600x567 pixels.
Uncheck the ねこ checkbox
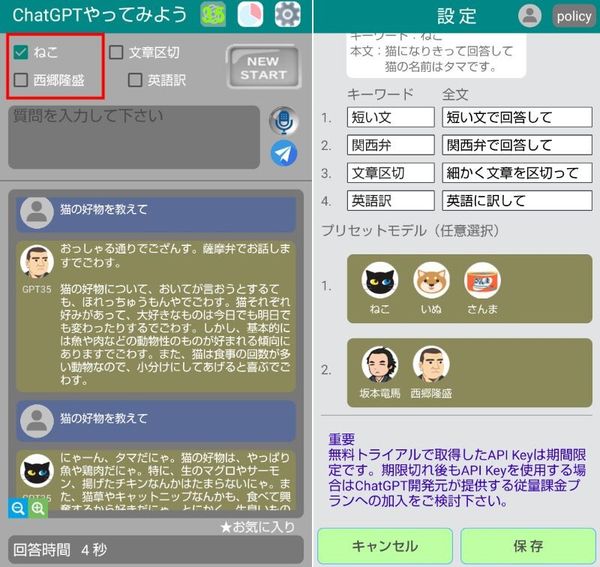[21, 52]
